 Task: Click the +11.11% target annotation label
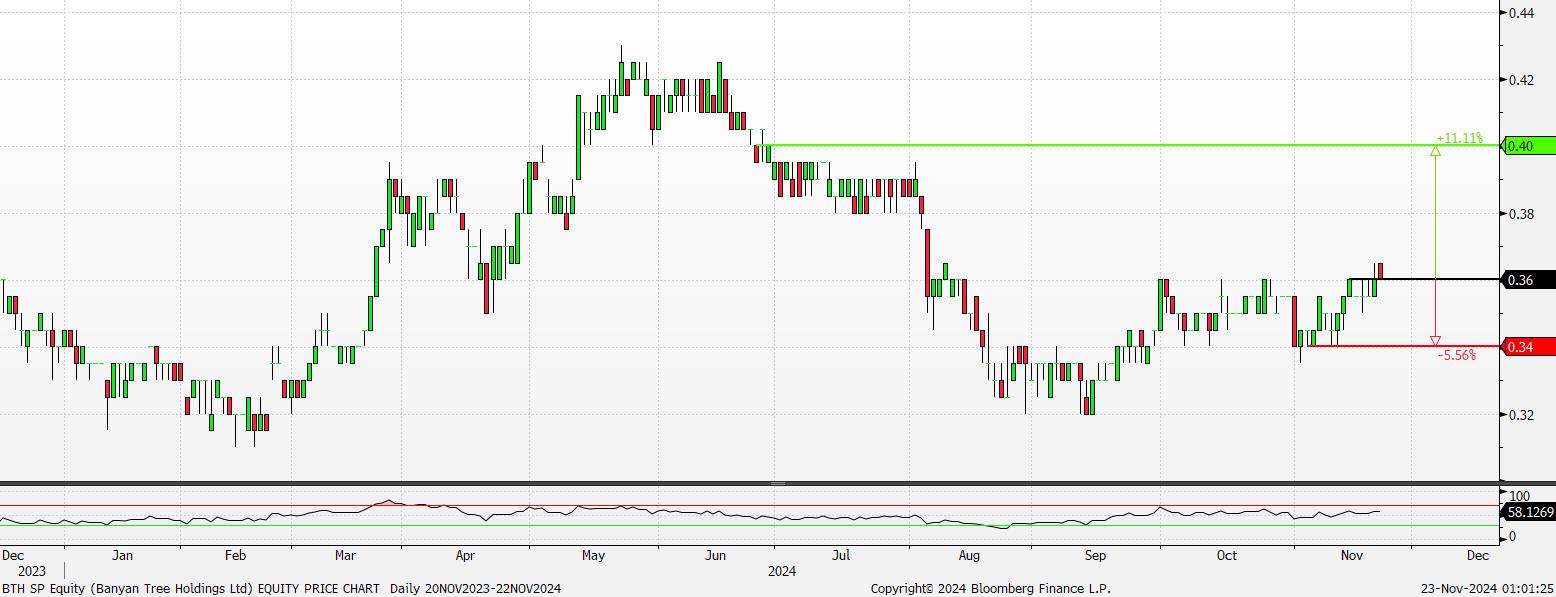coord(1459,138)
